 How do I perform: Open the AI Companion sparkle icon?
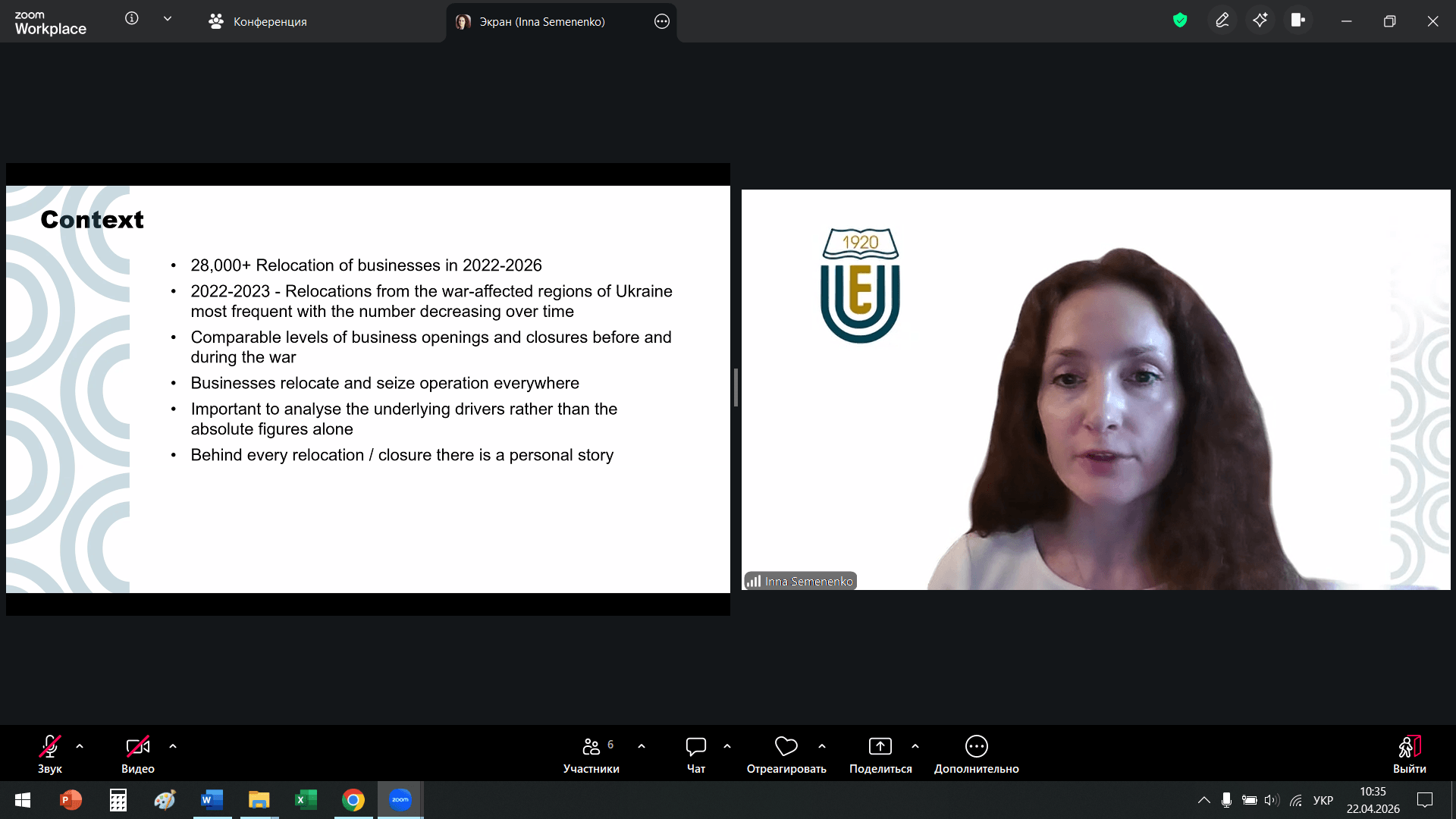[x=1260, y=20]
